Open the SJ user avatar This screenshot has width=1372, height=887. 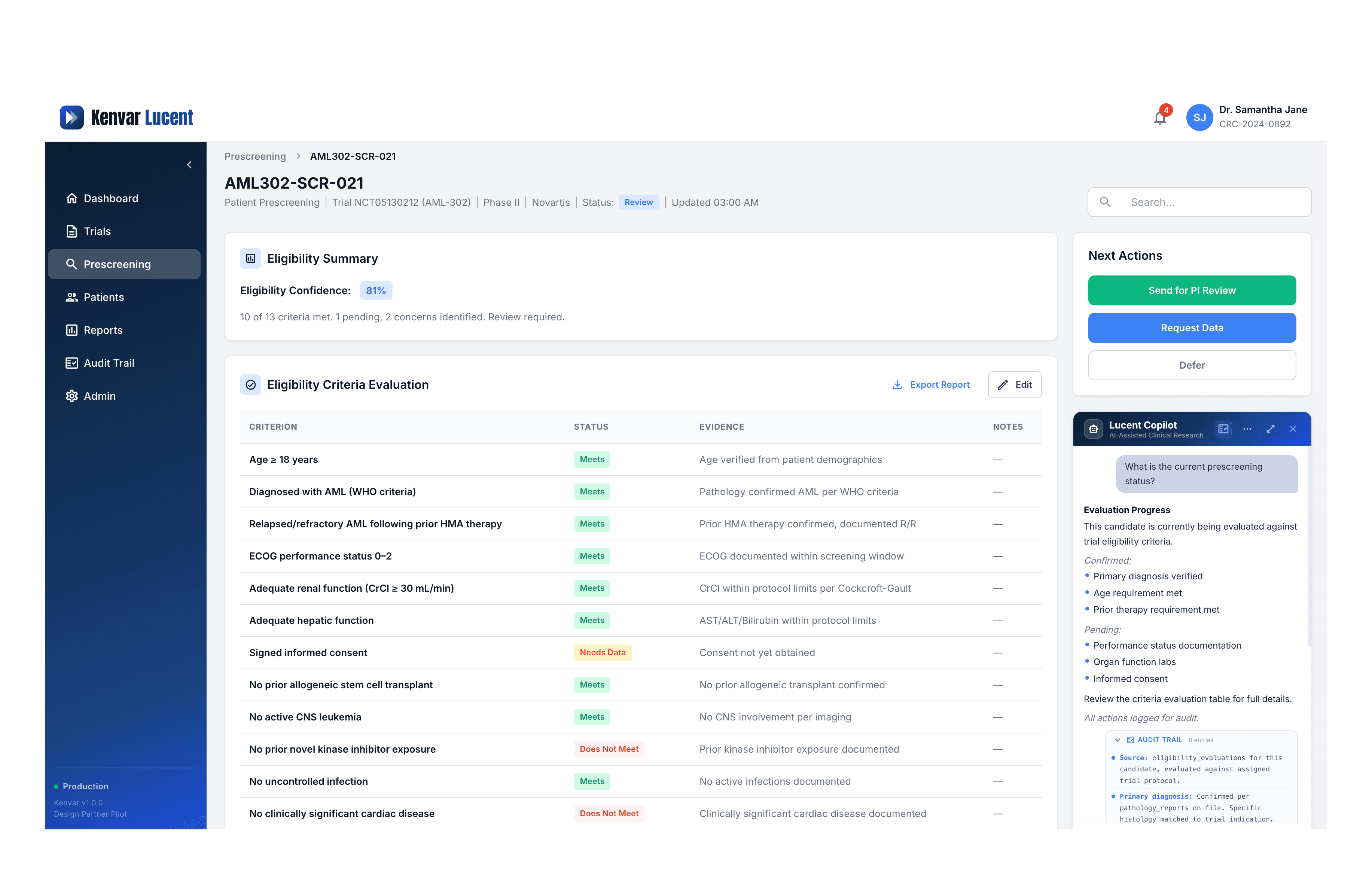1199,118
